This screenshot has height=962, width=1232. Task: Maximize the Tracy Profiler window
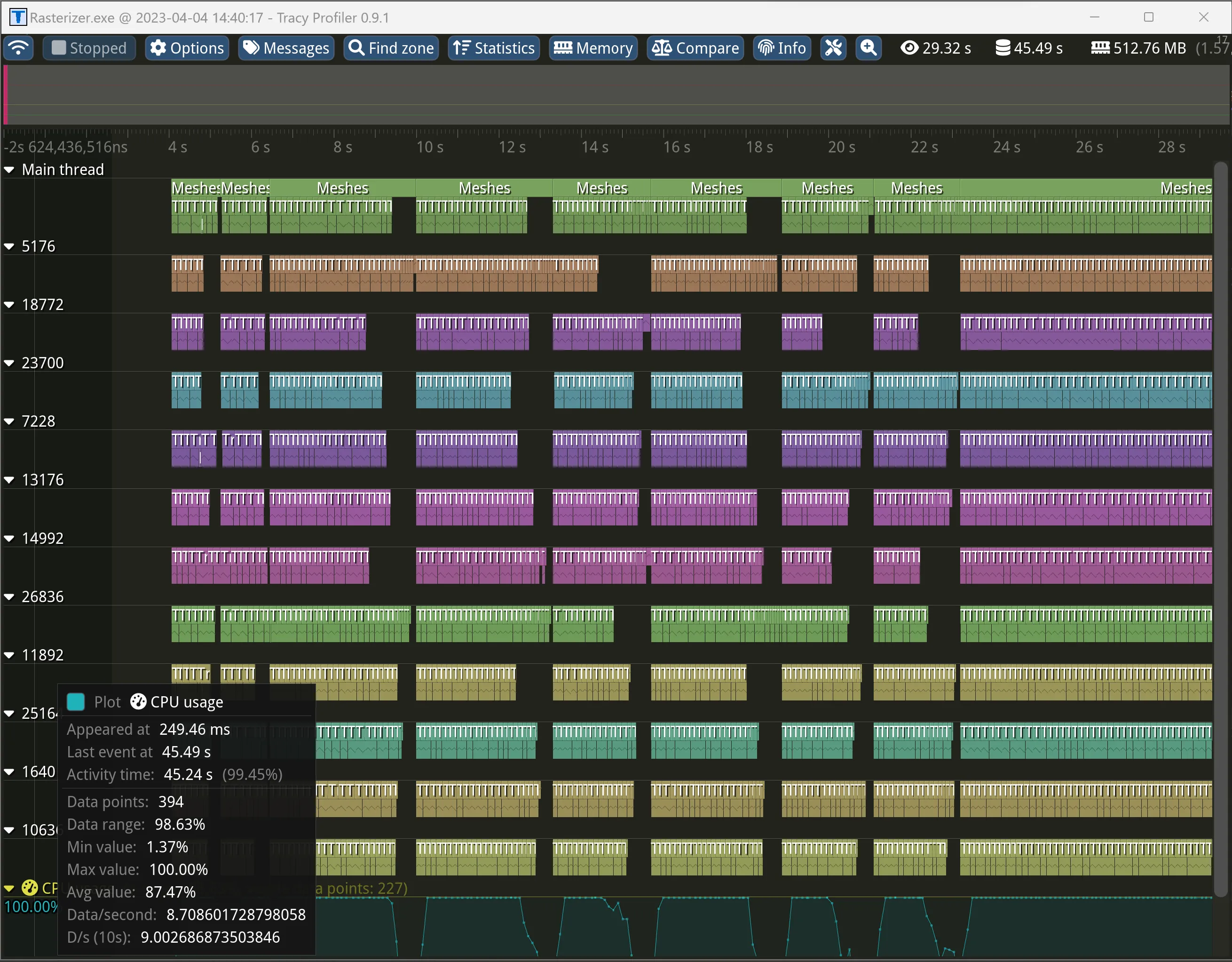click(1148, 17)
